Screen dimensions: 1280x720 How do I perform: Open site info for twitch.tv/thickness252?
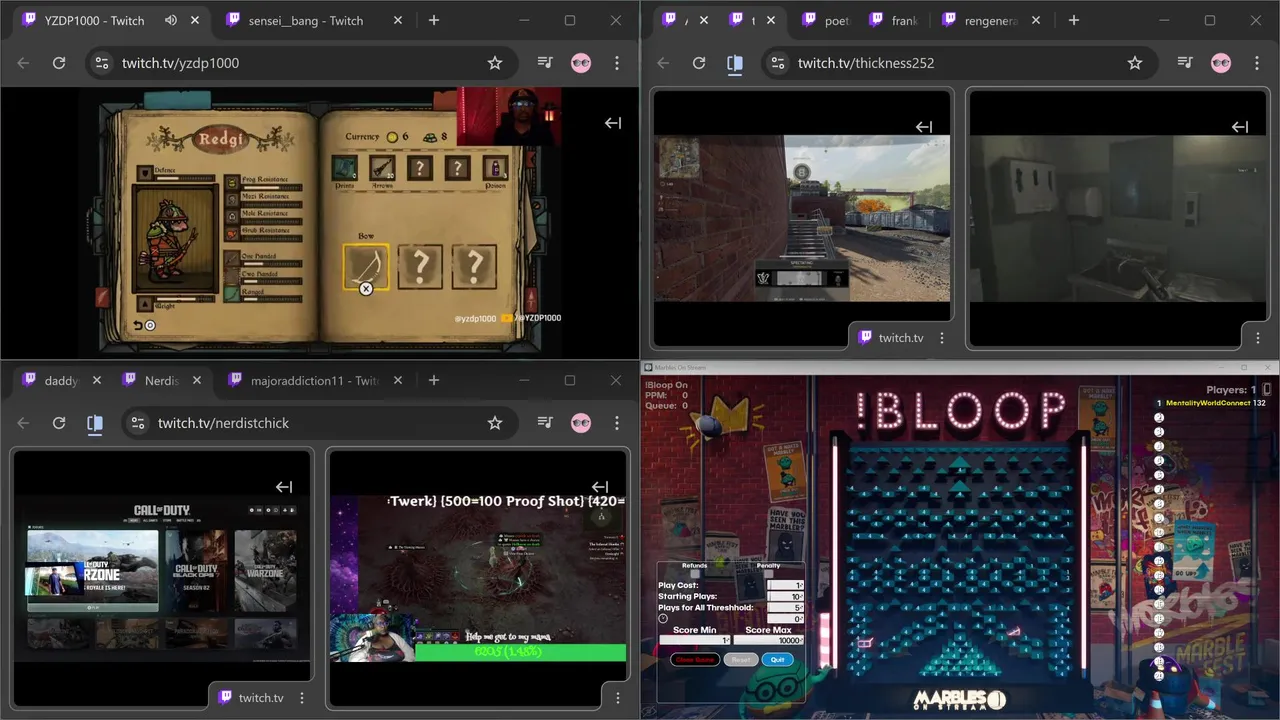coord(777,63)
